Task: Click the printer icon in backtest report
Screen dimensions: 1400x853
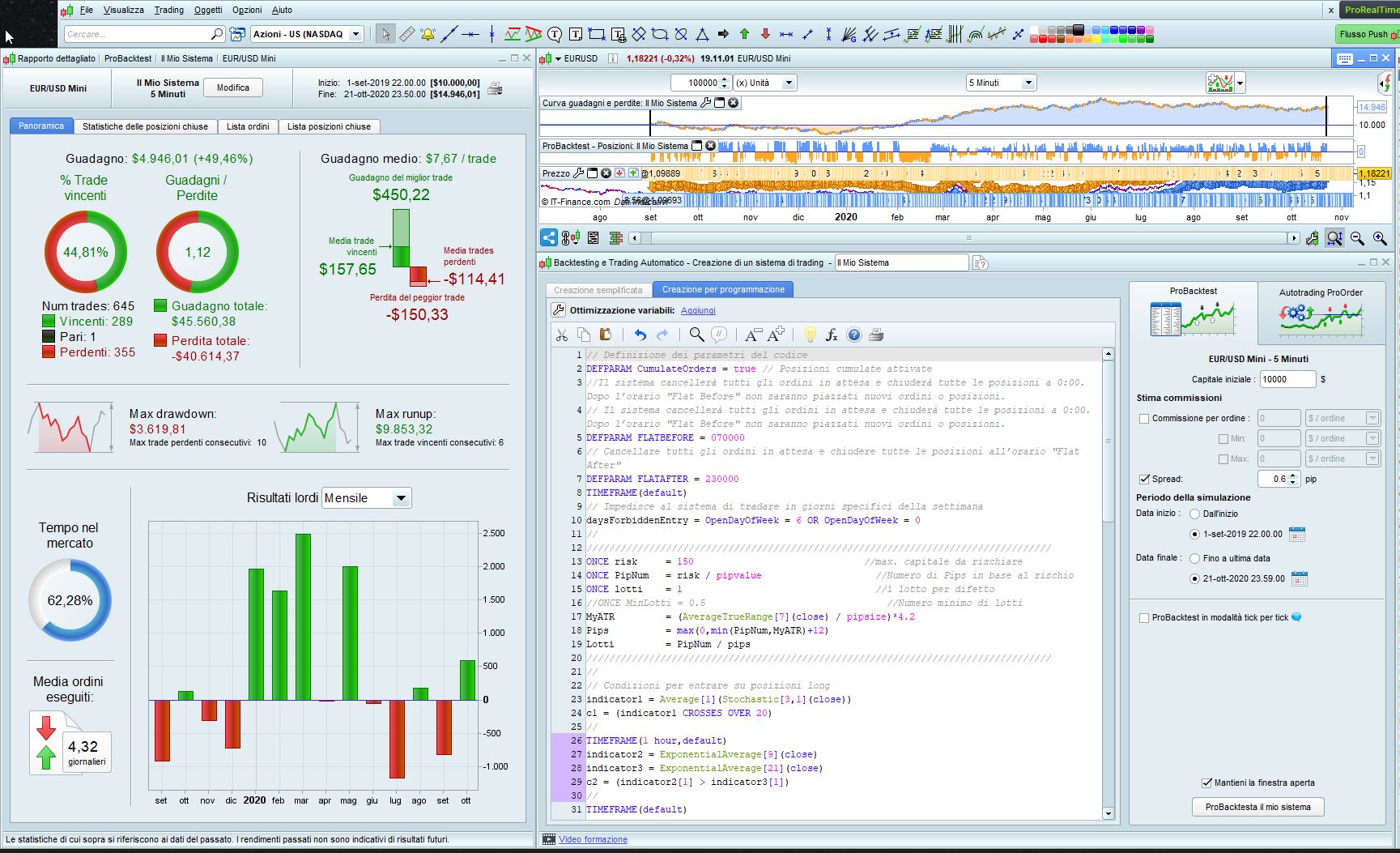Action: (495, 88)
